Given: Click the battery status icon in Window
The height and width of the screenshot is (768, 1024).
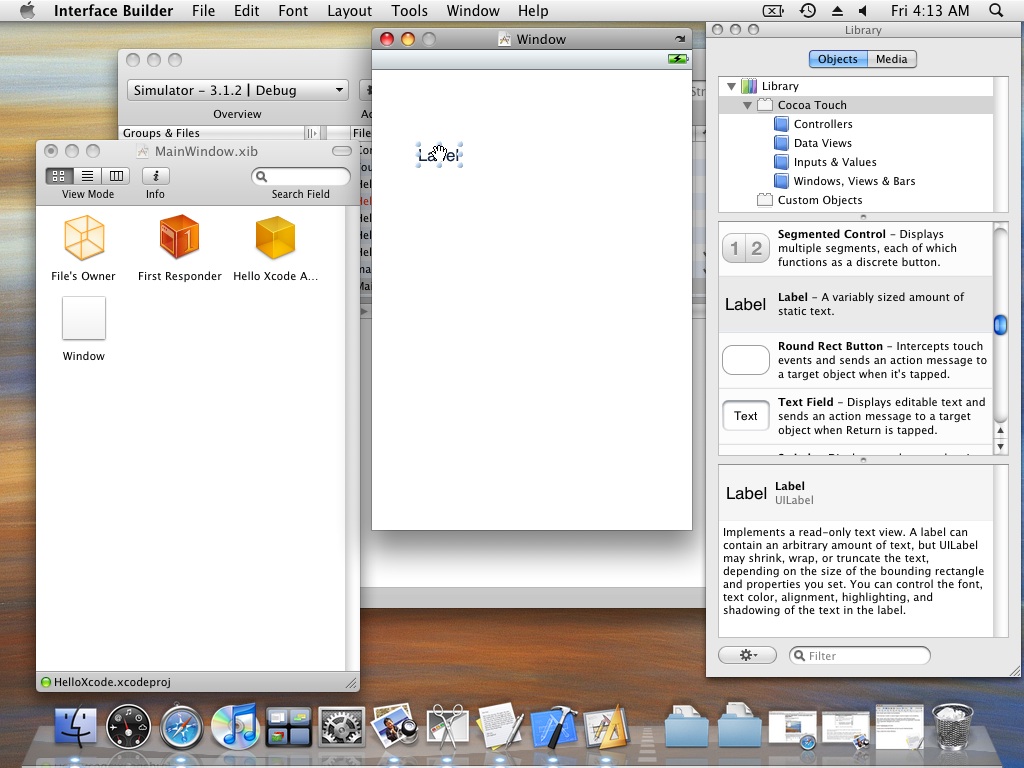Looking at the screenshot, I should 678,59.
